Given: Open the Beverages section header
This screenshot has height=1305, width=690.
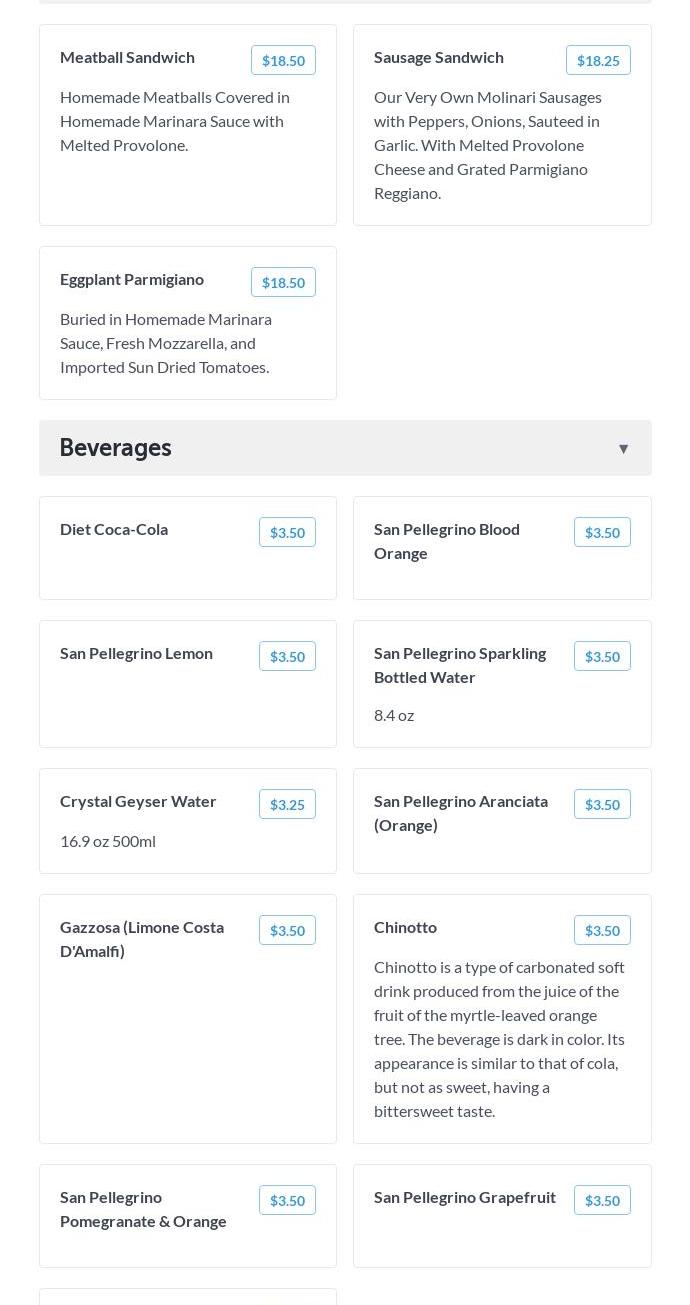Looking at the screenshot, I should tap(345, 448).
